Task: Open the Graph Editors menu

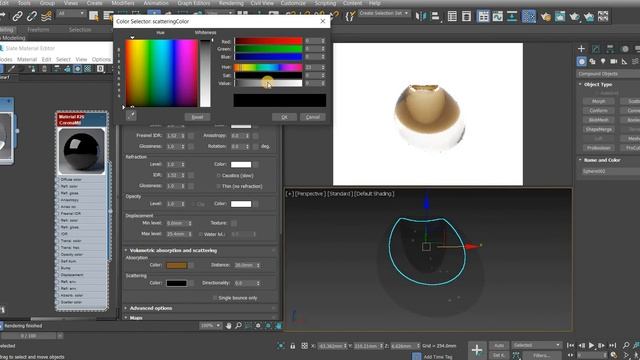Action: pyautogui.click(x=194, y=3)
